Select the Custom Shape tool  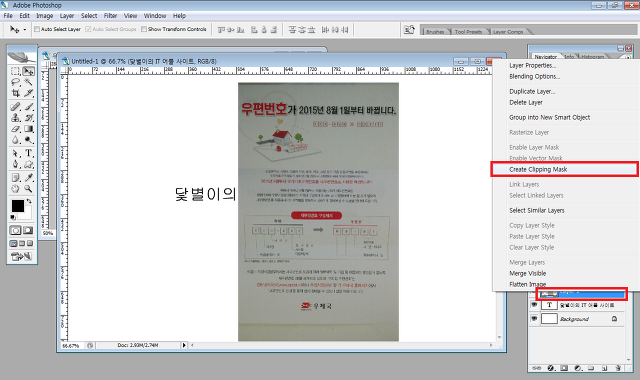(x=29, y=164)
